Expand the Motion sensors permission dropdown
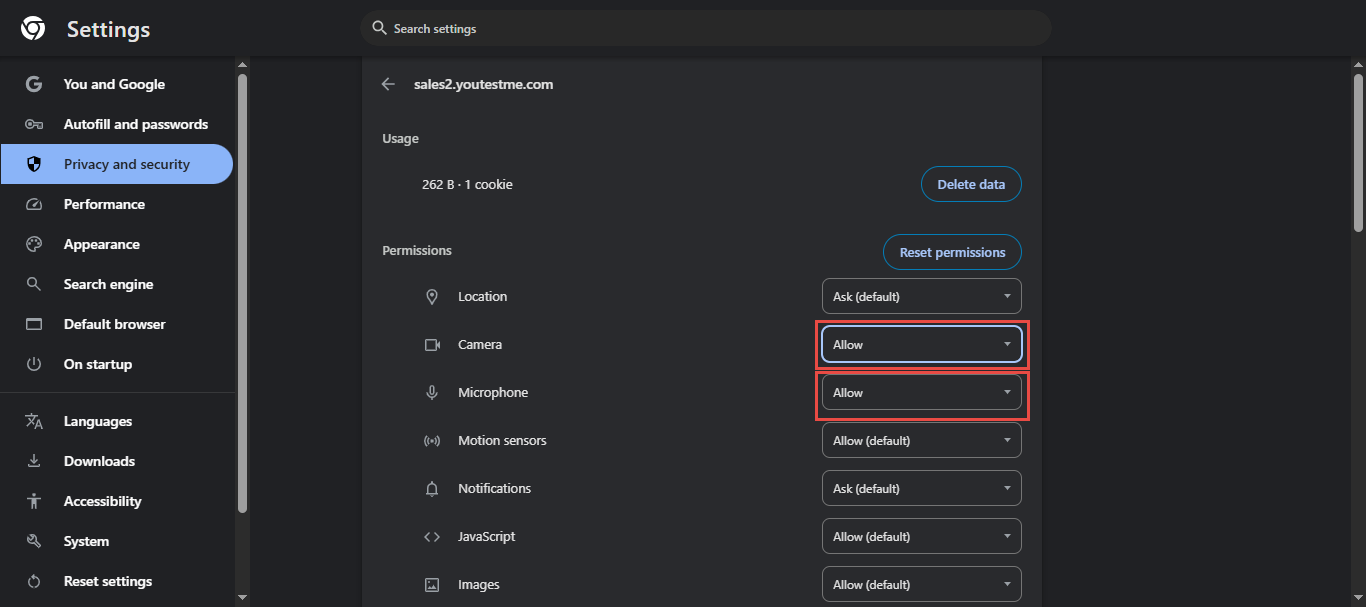1366x607 pixels. click(x=921, y=441)
